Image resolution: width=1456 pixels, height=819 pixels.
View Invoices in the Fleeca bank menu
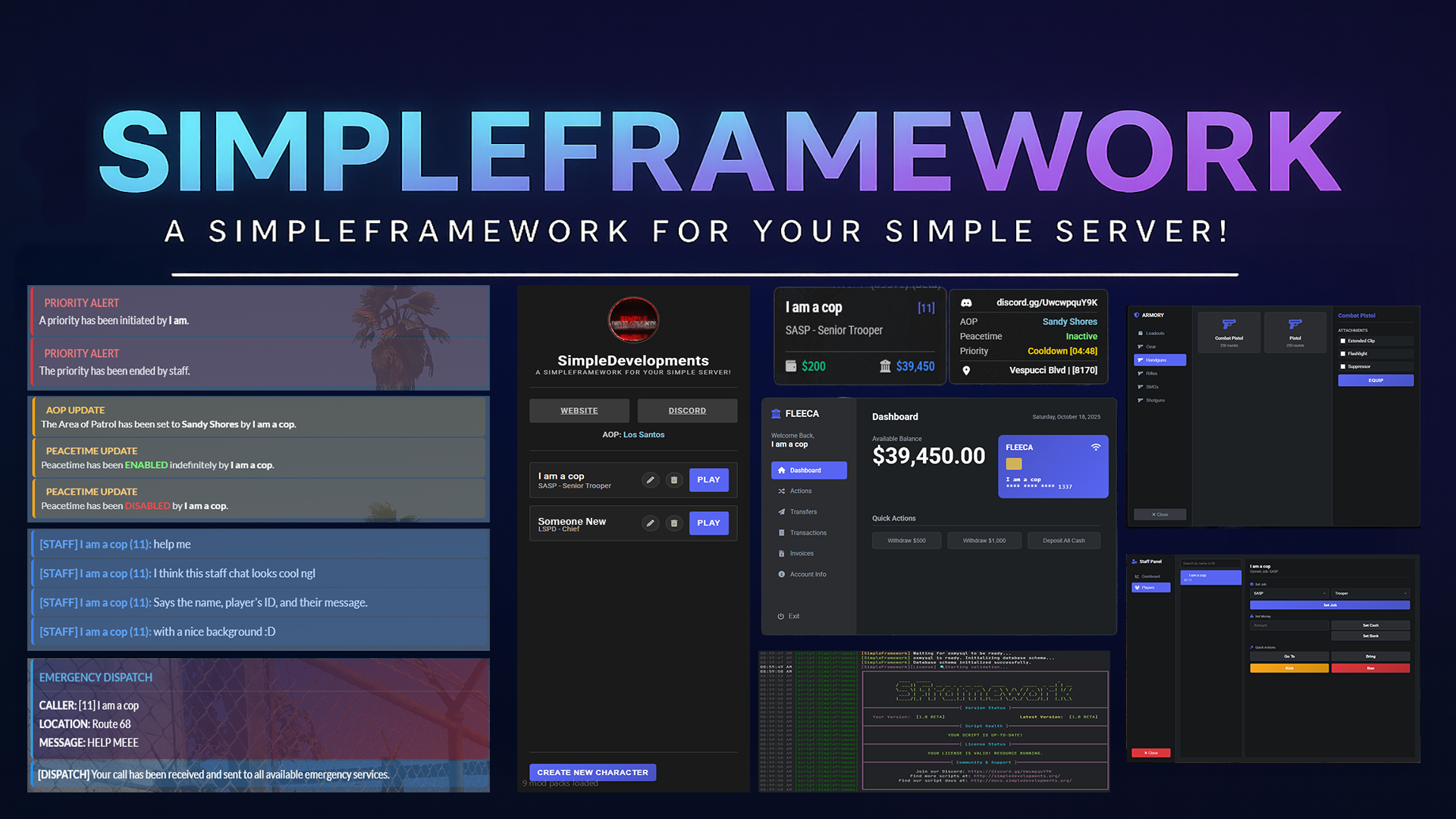click(800, 554)
